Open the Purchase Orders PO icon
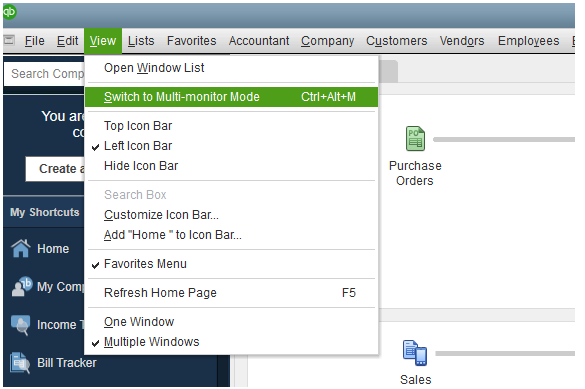 click(415, 139)
